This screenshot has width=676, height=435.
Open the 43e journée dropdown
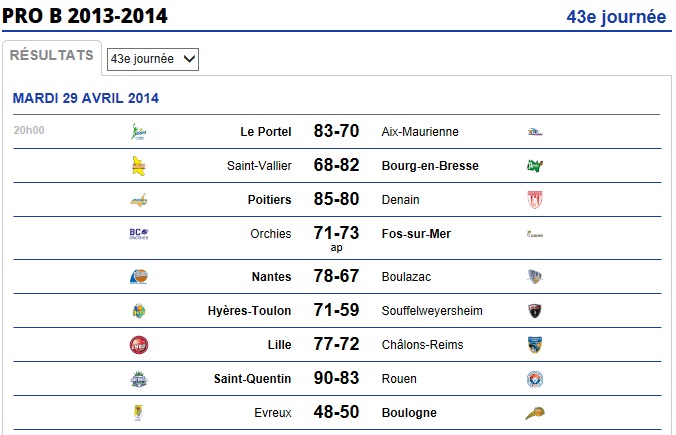click(153, 59)
